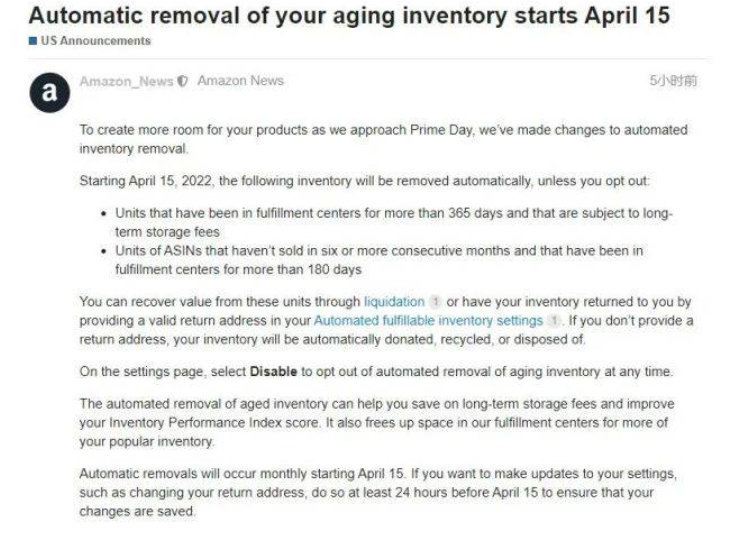Open Automated fulfillable inventory settings link
750x543 pixels.
(428, 320)
